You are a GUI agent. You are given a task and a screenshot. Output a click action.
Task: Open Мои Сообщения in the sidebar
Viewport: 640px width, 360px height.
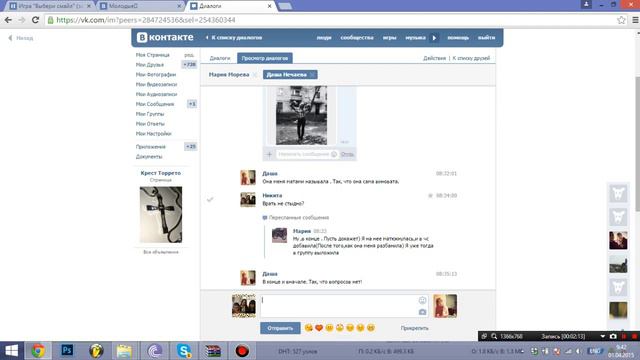[x=155, y=104]
